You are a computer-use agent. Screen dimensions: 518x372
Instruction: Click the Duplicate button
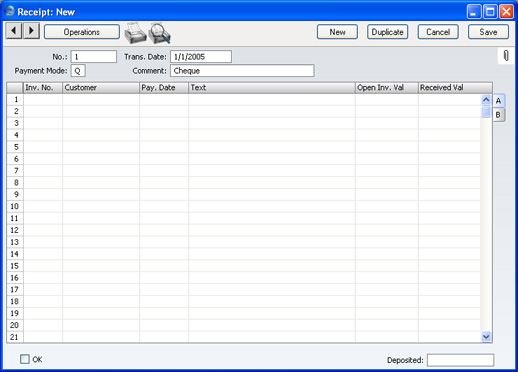(x=387, y=32)
